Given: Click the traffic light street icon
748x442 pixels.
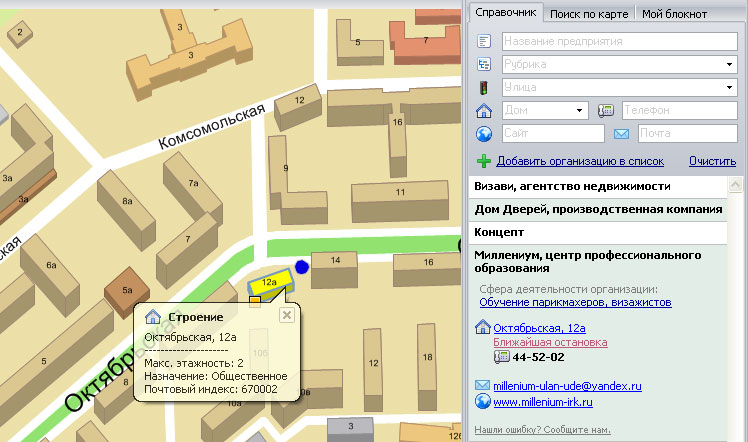Looking at the screenshot, I should (484, 87).
